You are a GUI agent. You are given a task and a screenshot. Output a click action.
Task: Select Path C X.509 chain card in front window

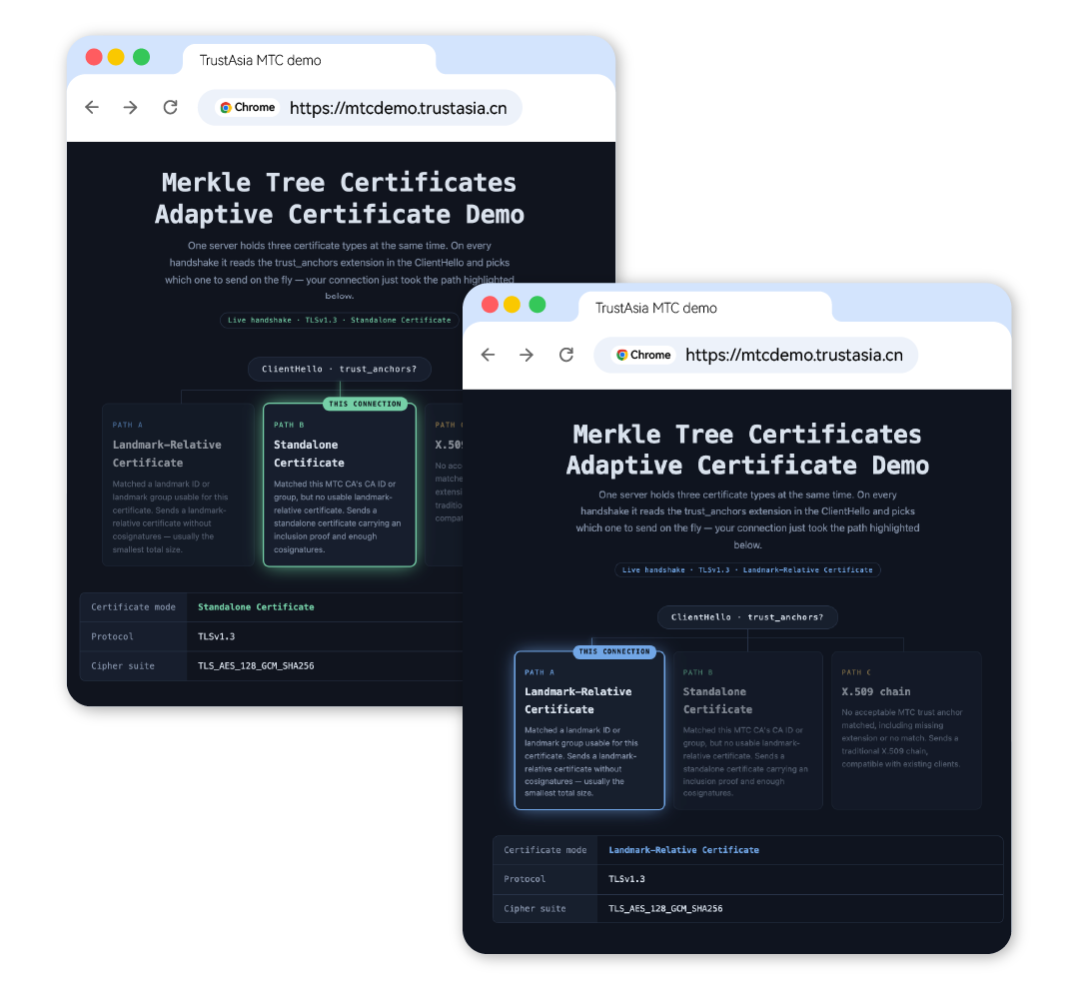click(906, 730)
